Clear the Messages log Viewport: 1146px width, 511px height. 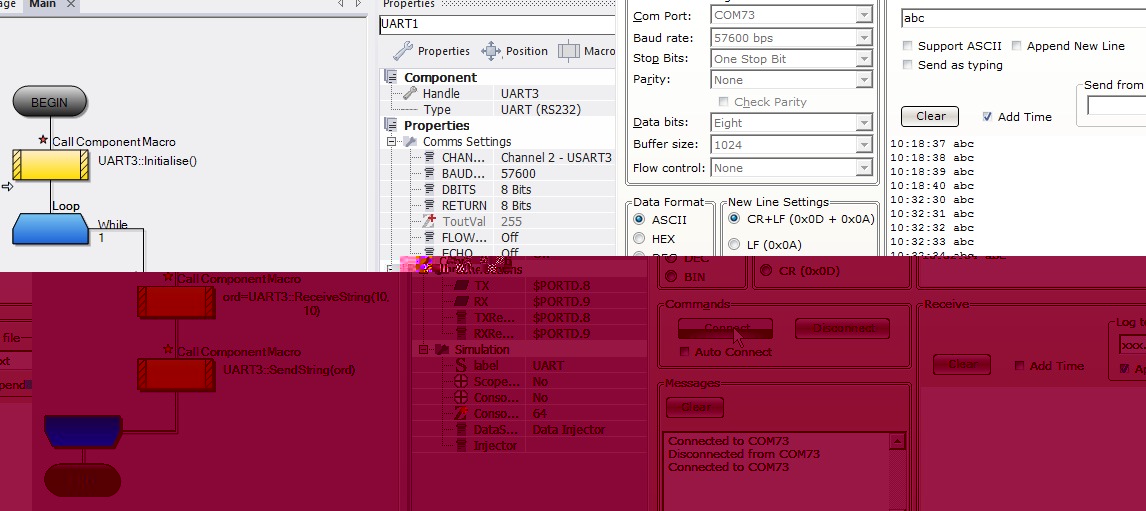(694, 407)
